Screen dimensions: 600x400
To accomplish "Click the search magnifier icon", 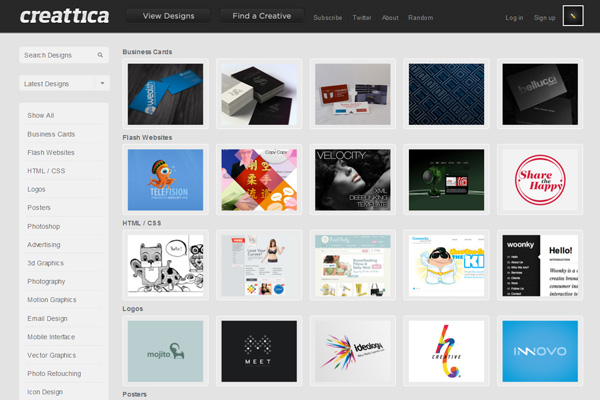I will (100, 55).
